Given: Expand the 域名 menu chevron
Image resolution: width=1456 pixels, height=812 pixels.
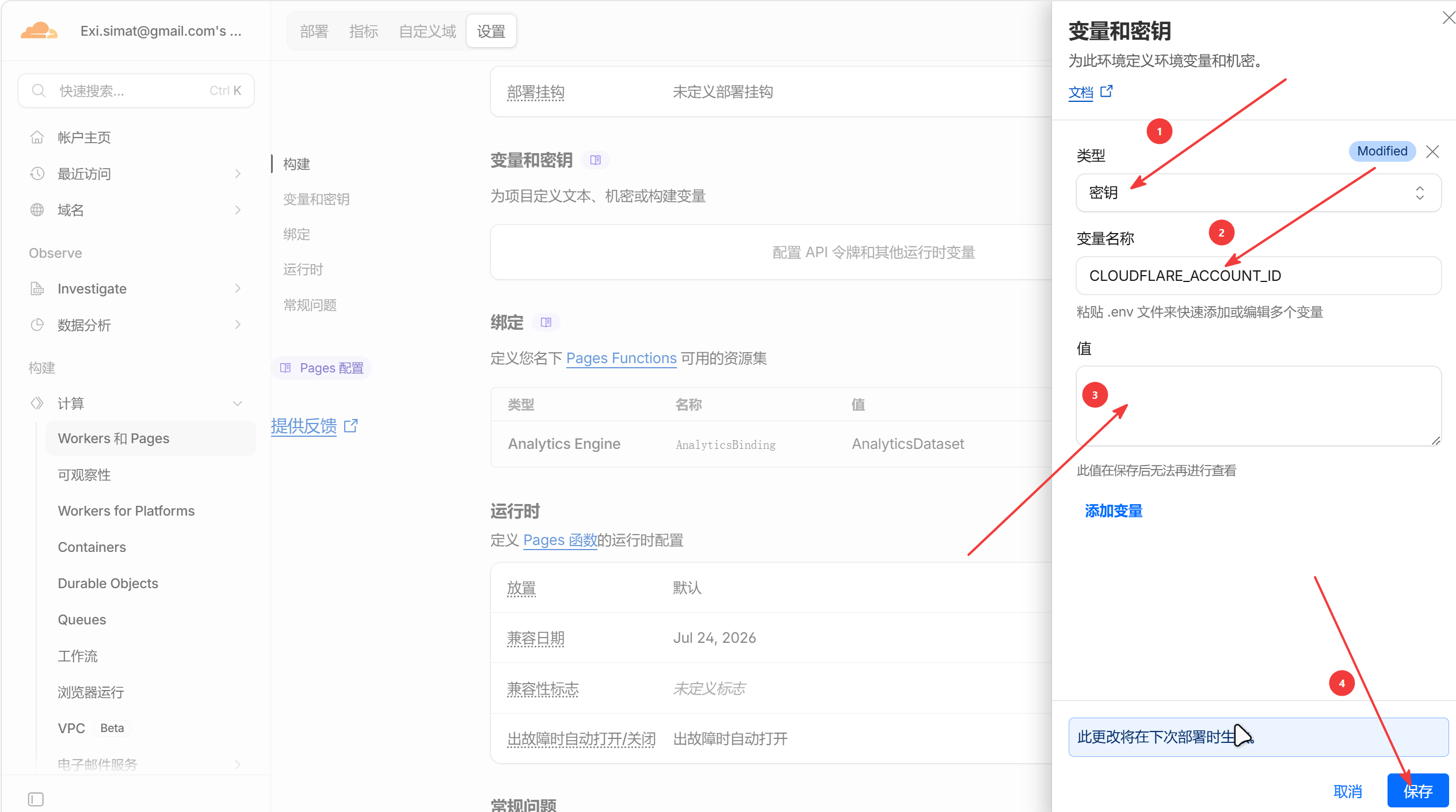Looking at the screenshot, I should (x=238, y=210).
